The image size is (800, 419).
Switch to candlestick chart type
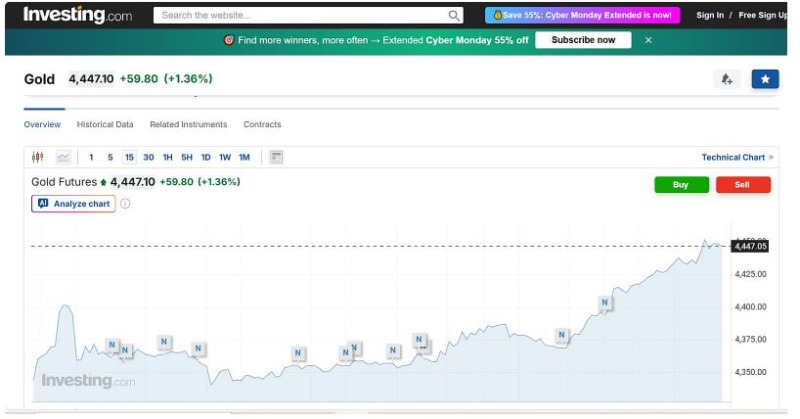pyautogui.click(x=38, y=157)
